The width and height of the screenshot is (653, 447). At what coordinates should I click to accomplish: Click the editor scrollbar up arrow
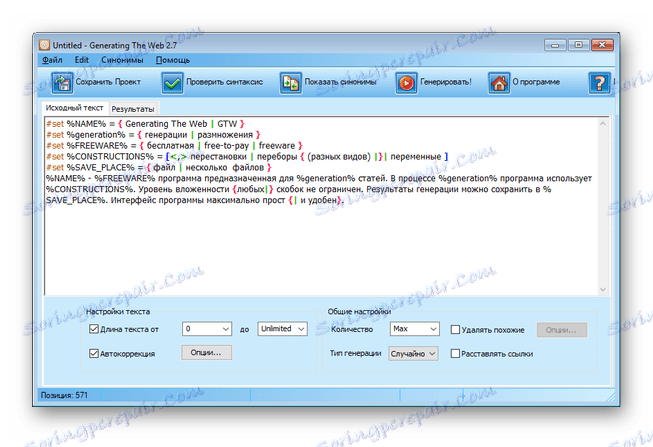[603, 124]
